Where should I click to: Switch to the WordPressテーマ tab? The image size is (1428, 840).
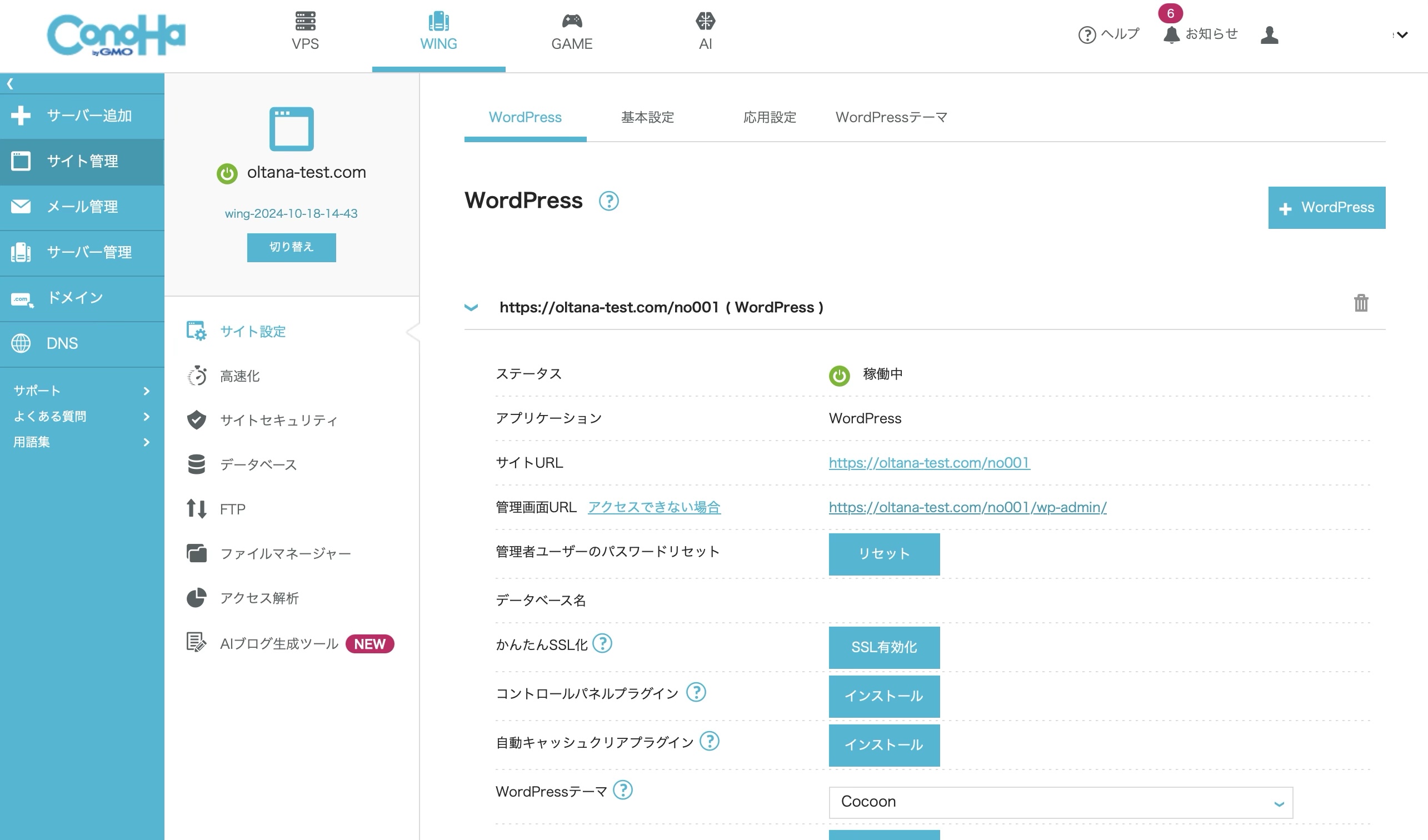click(x=891, y=117)
